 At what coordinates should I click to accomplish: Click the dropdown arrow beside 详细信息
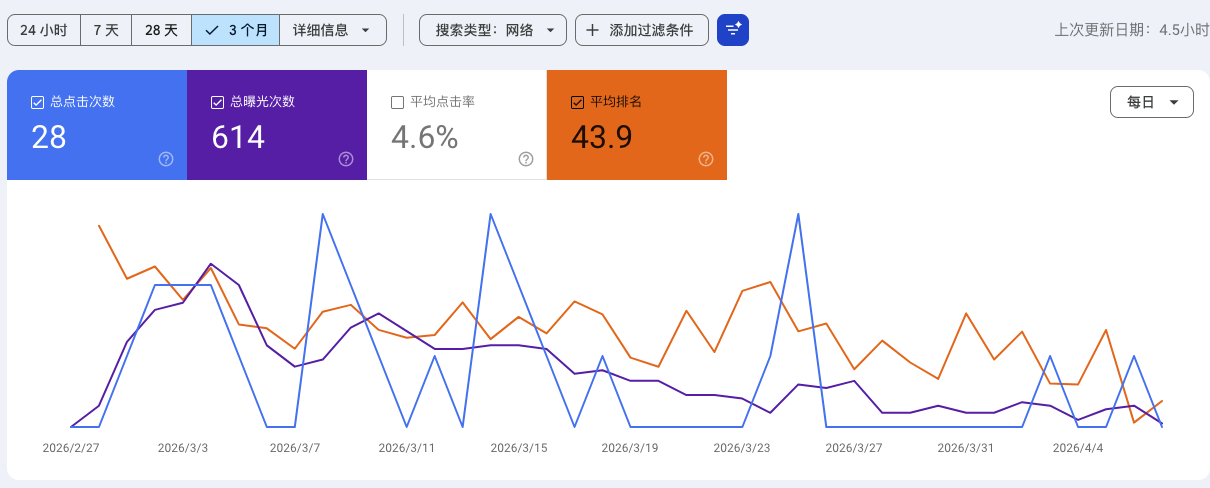[366, 30]
